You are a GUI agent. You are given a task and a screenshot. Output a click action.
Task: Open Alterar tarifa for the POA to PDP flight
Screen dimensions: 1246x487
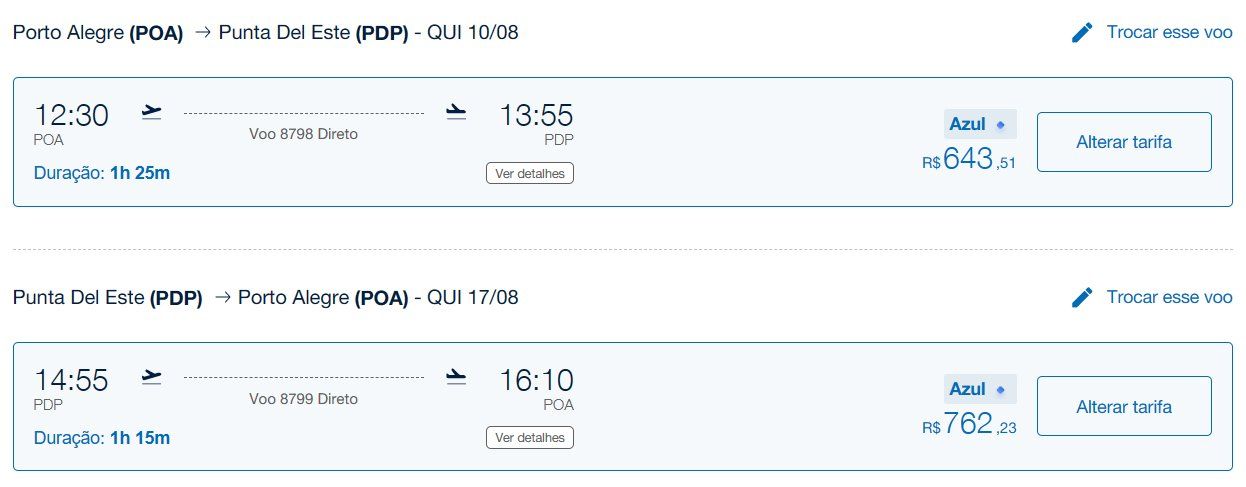(x=1124, y=142)
